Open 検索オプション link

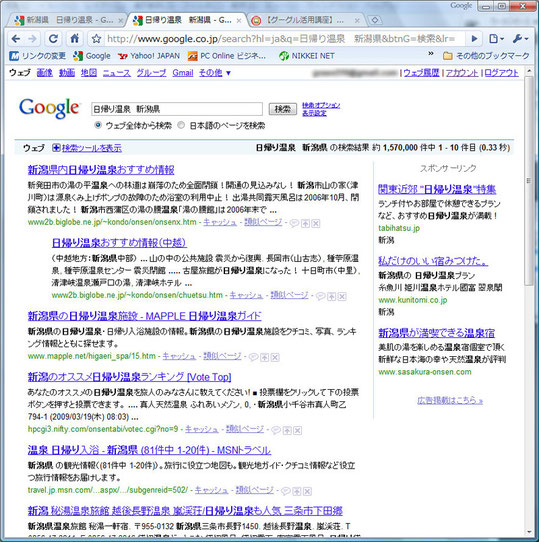point(321,105)
